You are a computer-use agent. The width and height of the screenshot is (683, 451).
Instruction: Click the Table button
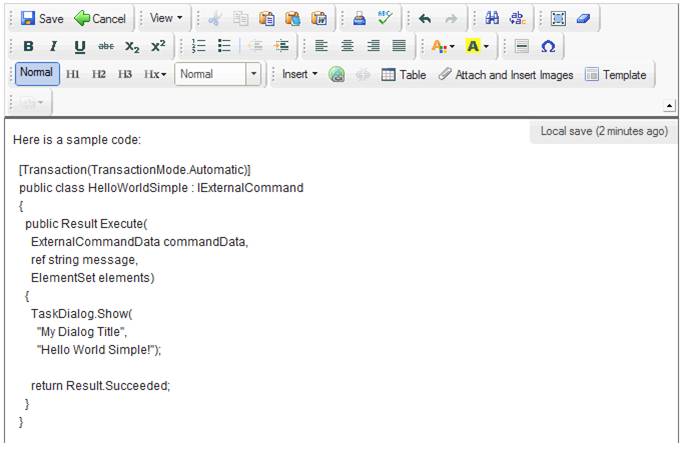[403, 75]
